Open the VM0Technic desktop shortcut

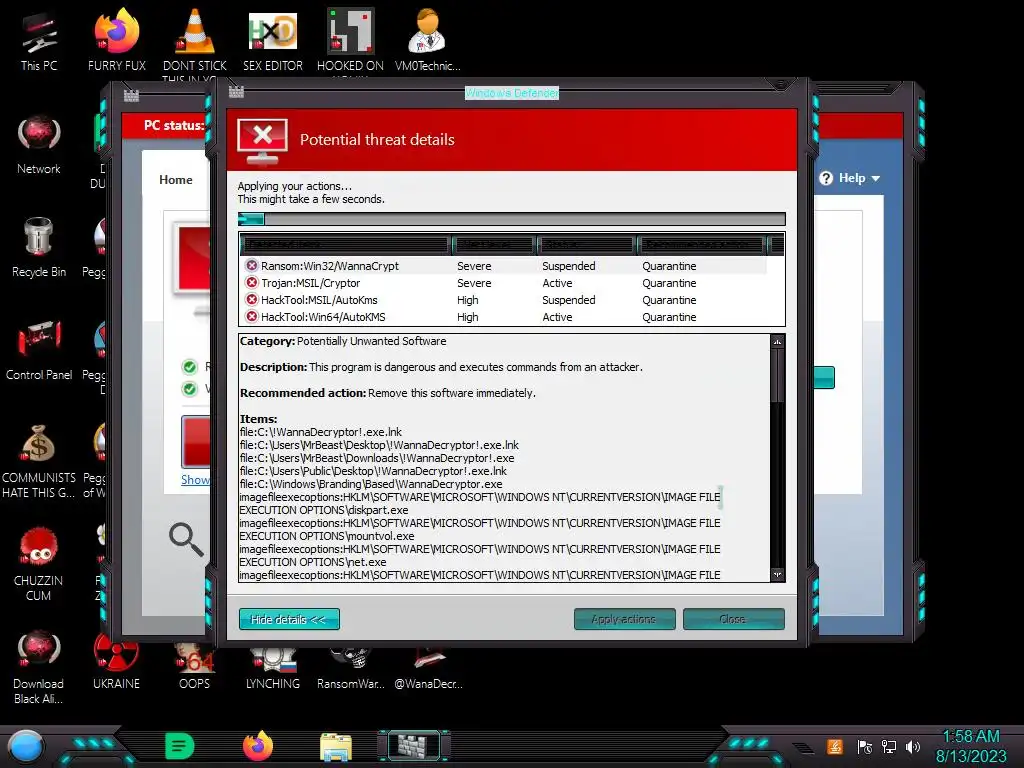click(428, 41)
